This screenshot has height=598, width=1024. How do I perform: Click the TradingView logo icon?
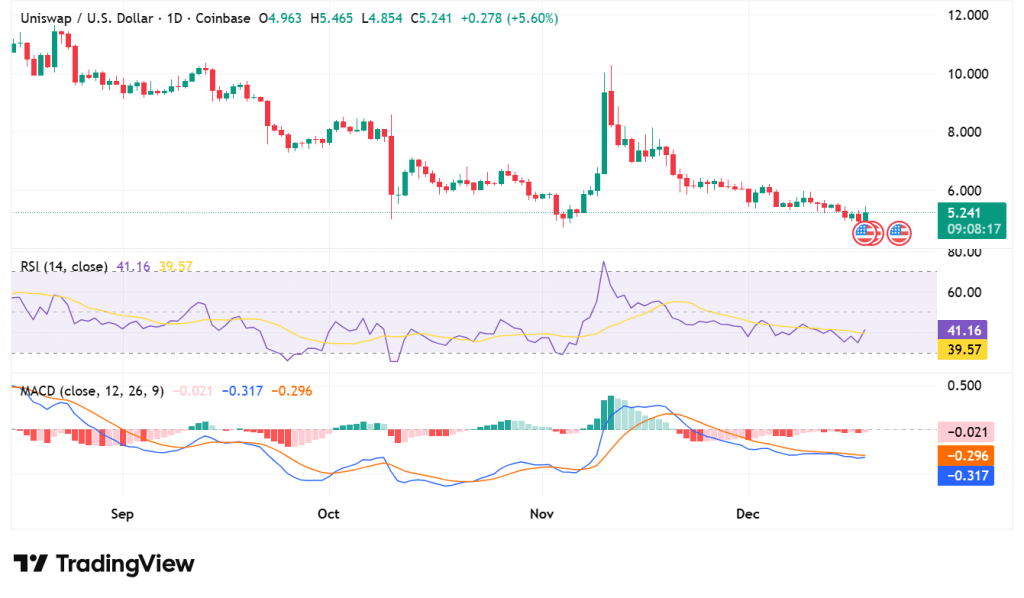click(x=31, y=564)
